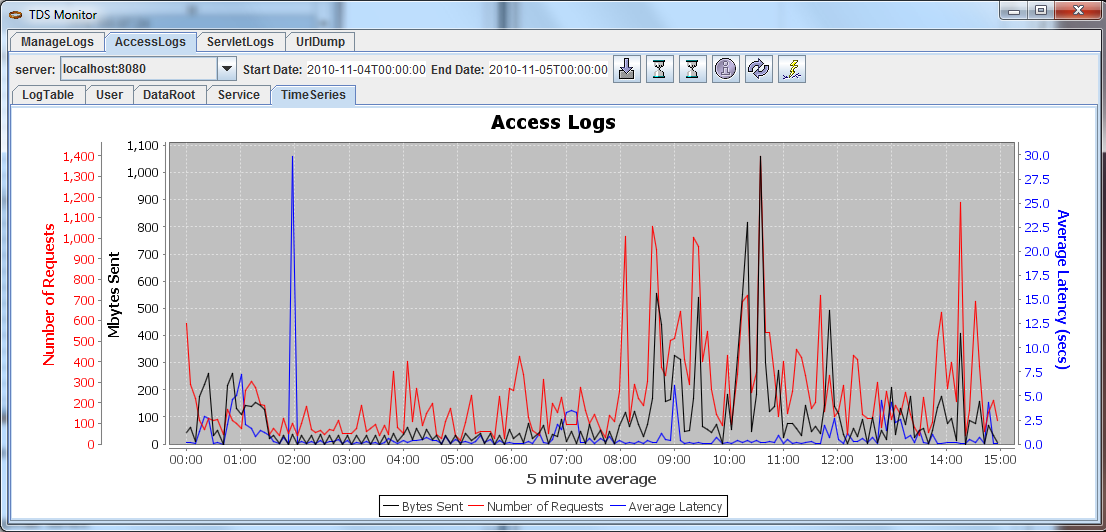Click the second hourglass icon in toolbar

(693, 69)
